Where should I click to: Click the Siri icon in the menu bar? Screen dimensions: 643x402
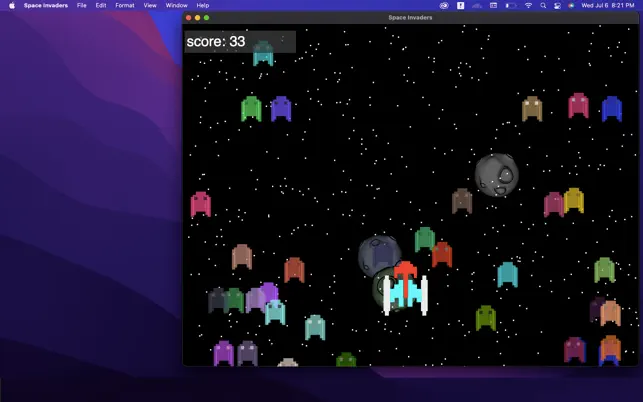pos(571,5)
